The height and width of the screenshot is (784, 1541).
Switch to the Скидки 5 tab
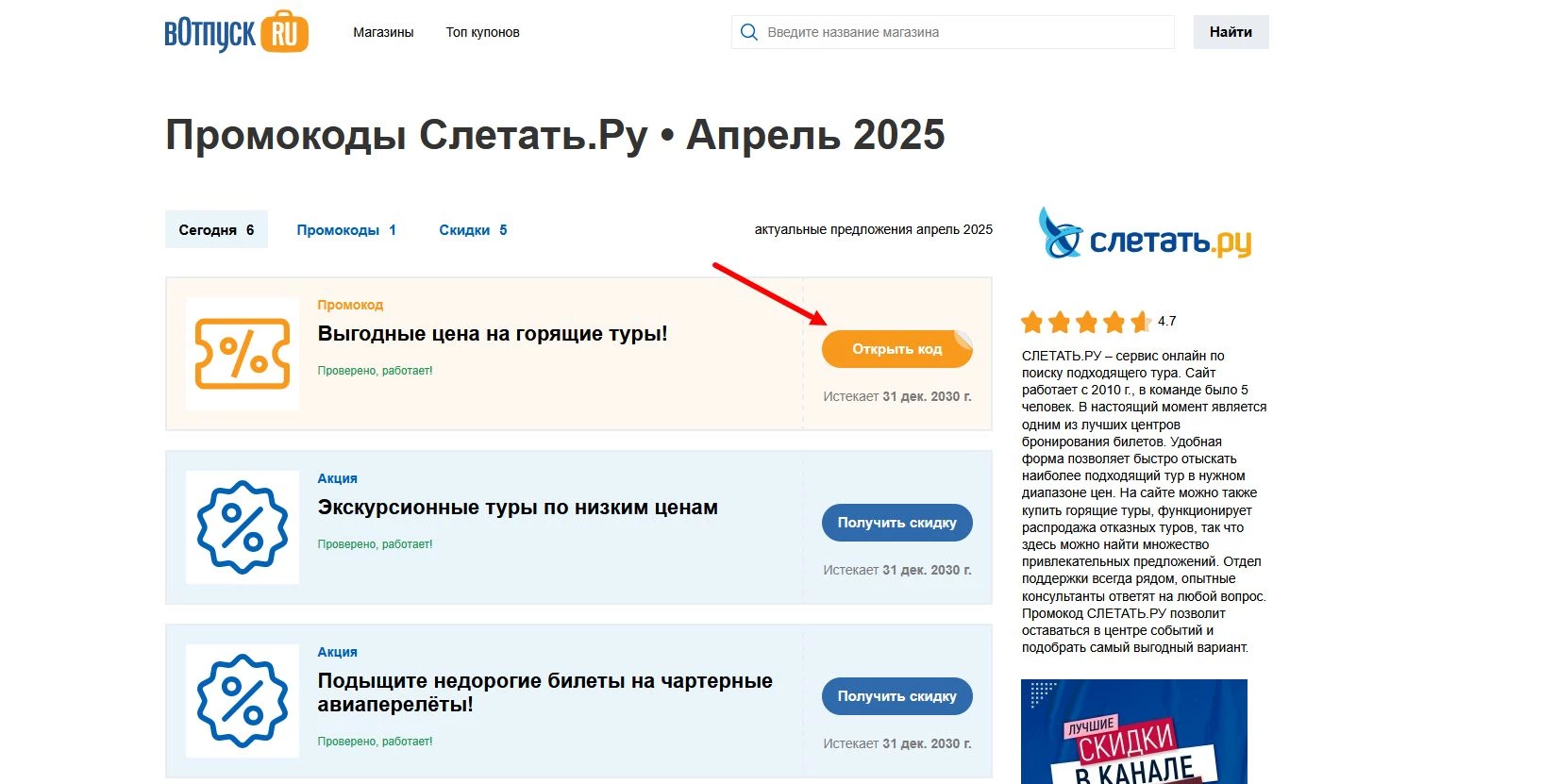tap(473, 229)
